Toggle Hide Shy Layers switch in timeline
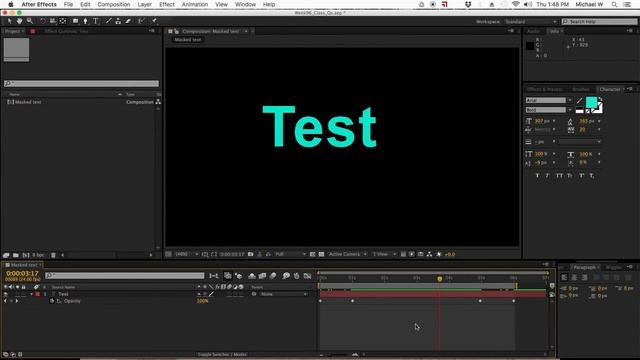The image size is (640, 360). click(x=252, y=276)
